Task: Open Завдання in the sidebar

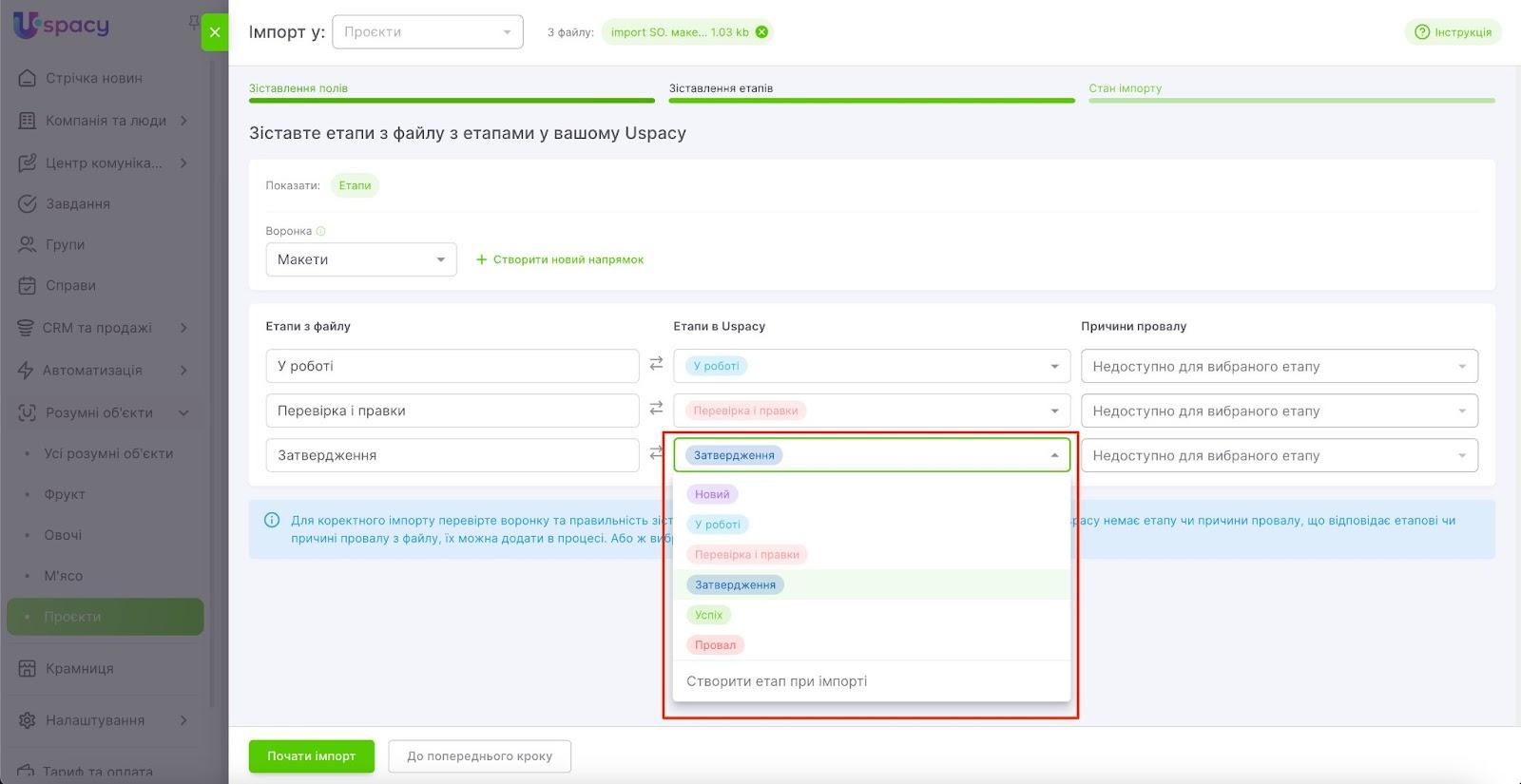Action: [77, 203]
